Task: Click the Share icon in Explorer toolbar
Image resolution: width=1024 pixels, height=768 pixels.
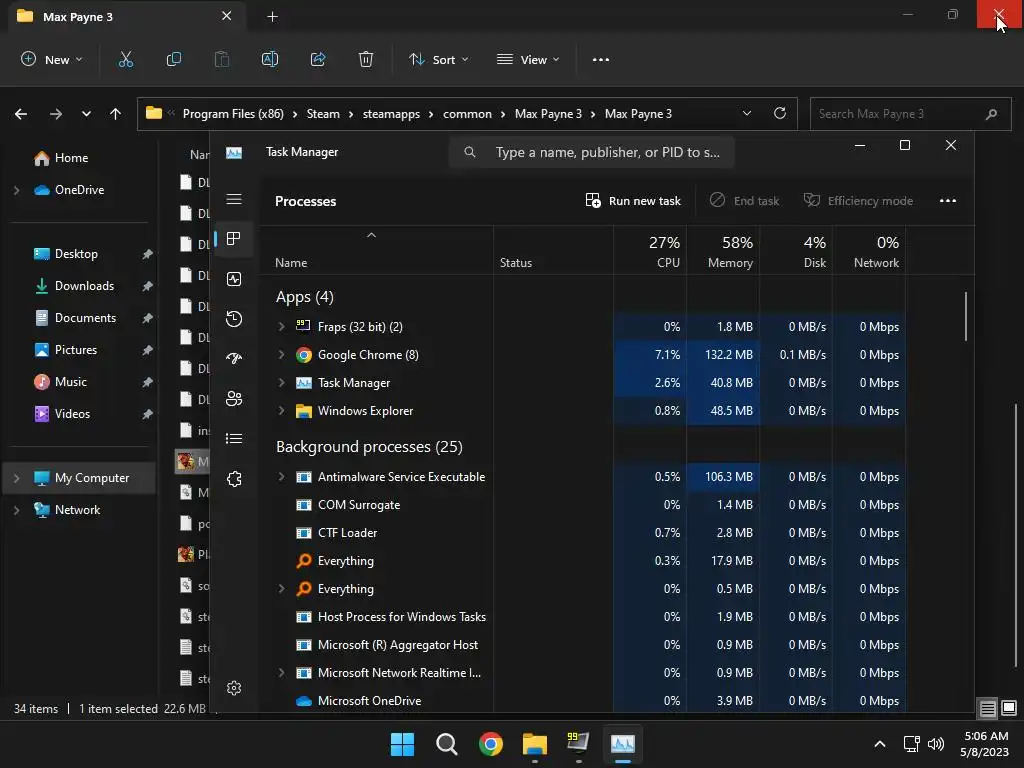Action: [318, 59]
